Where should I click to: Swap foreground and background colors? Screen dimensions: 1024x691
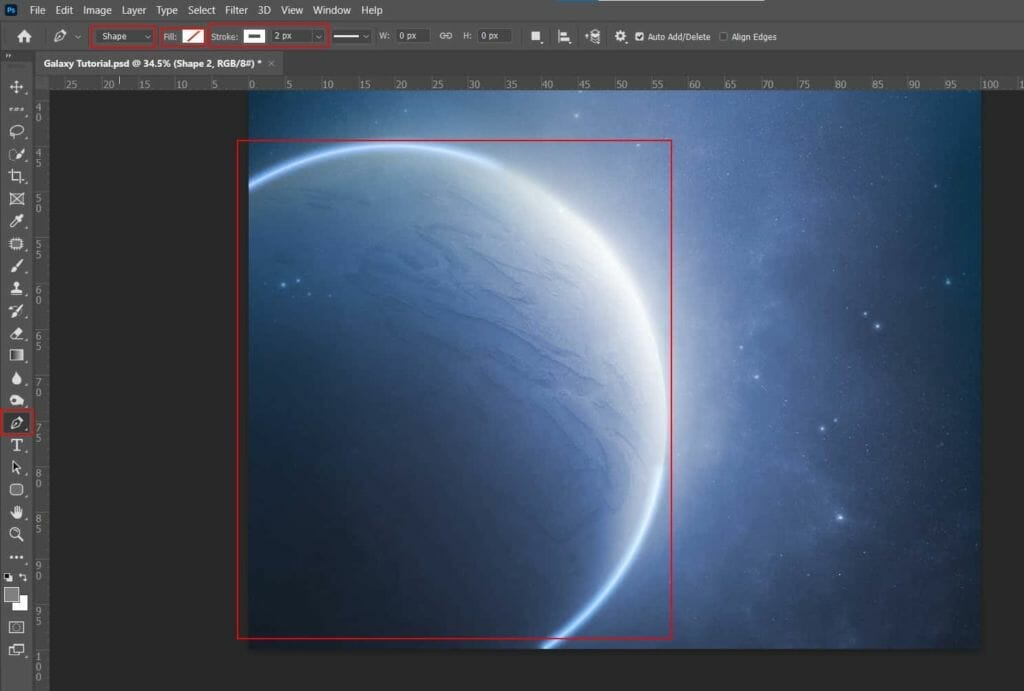coord(23,577)
